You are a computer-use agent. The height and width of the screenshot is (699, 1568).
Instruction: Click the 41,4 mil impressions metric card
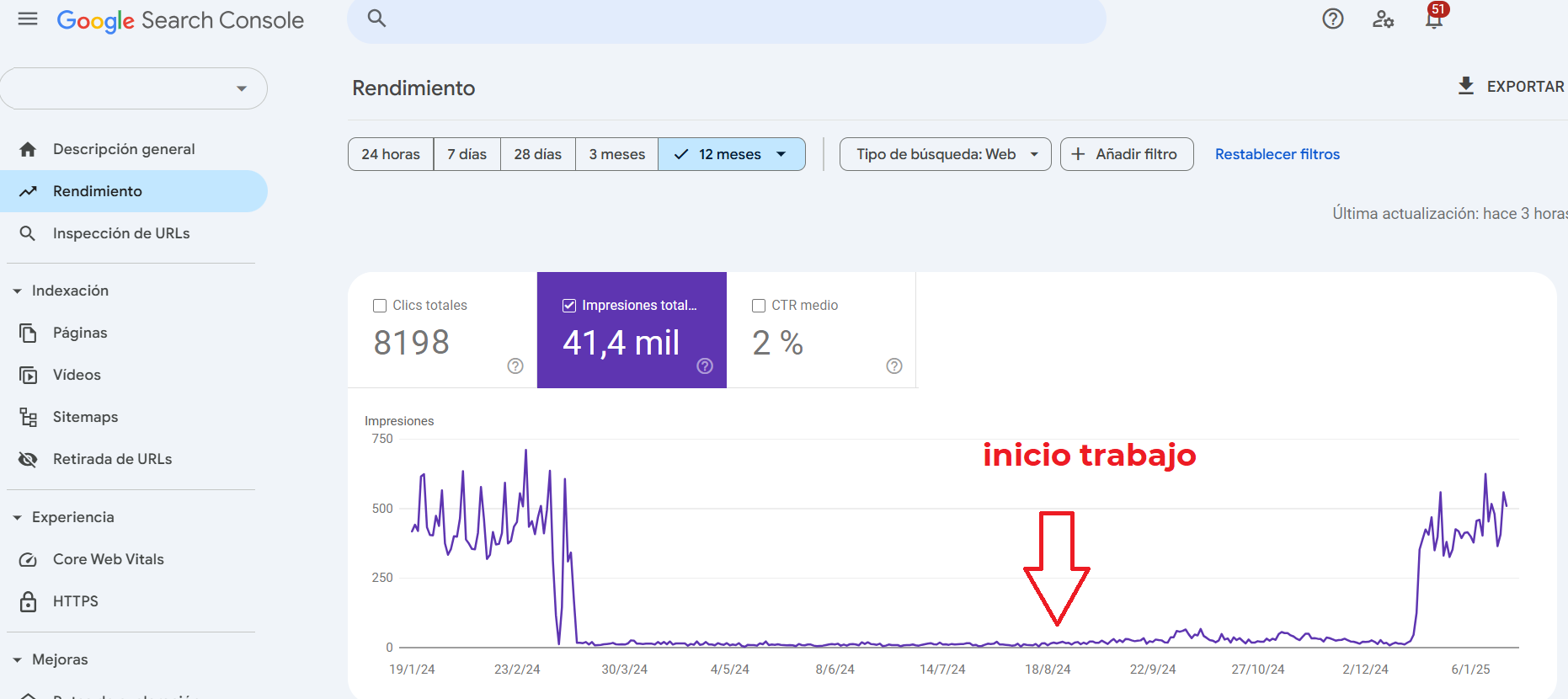632,330
